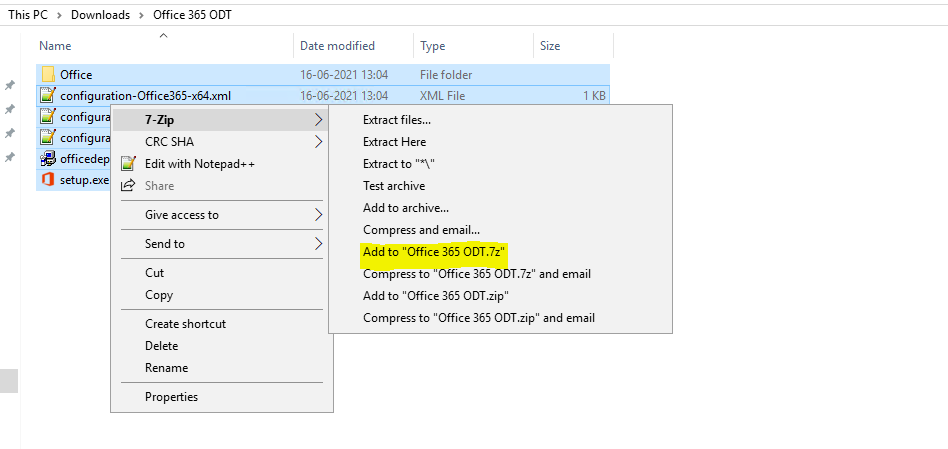
Task: Choose Add to "Office 365 ODT.7z"
Action: click(x=434, y=252)
